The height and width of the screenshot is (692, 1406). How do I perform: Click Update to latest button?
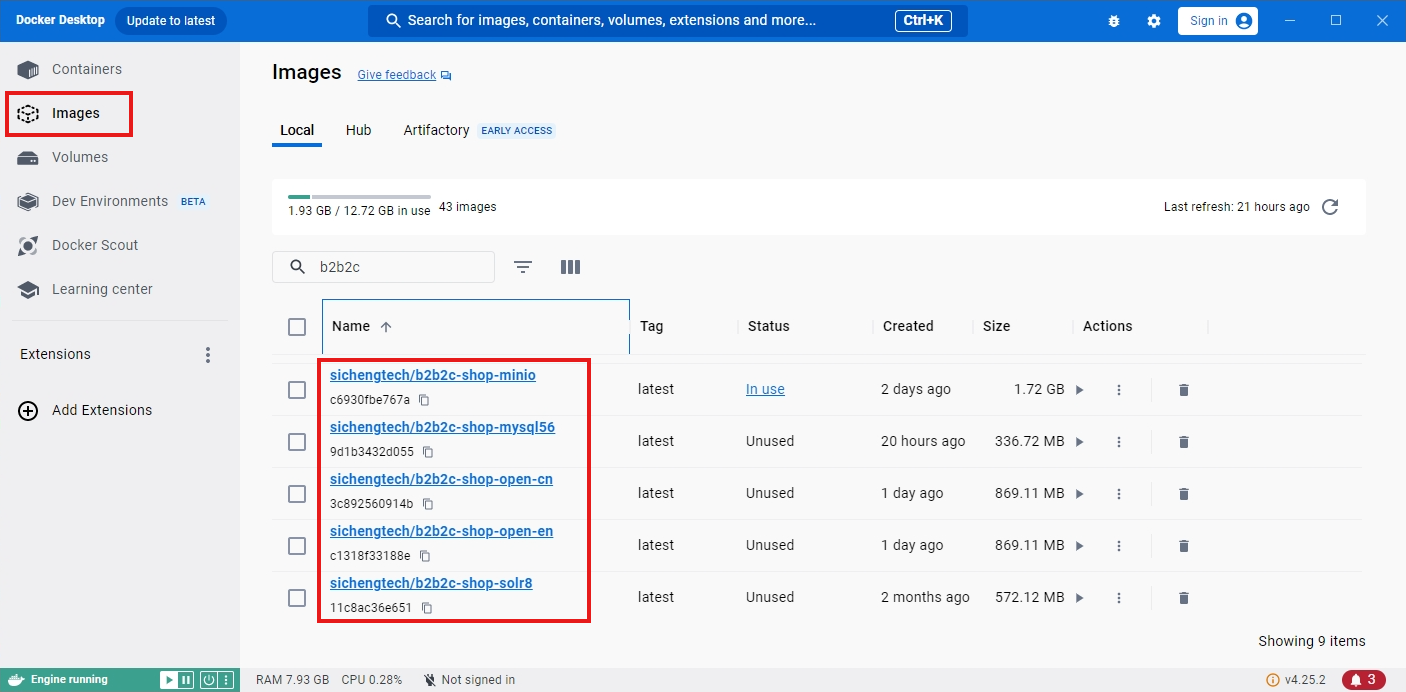171,21
